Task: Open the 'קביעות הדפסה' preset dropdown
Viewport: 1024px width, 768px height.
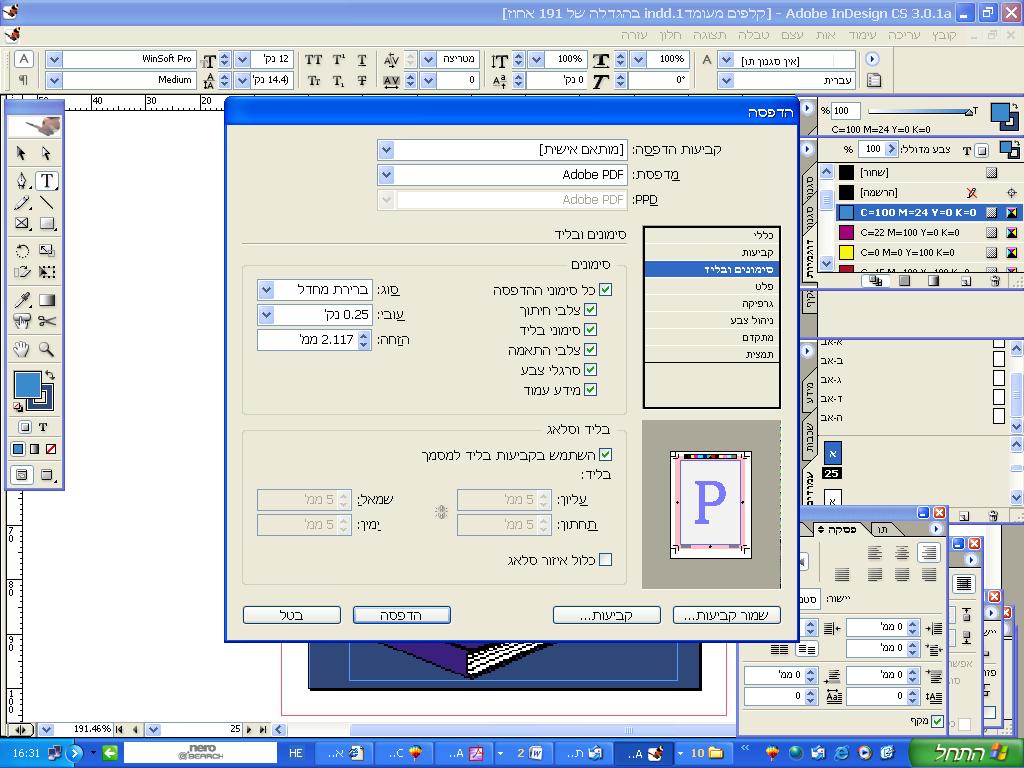Action: (386, 150)
